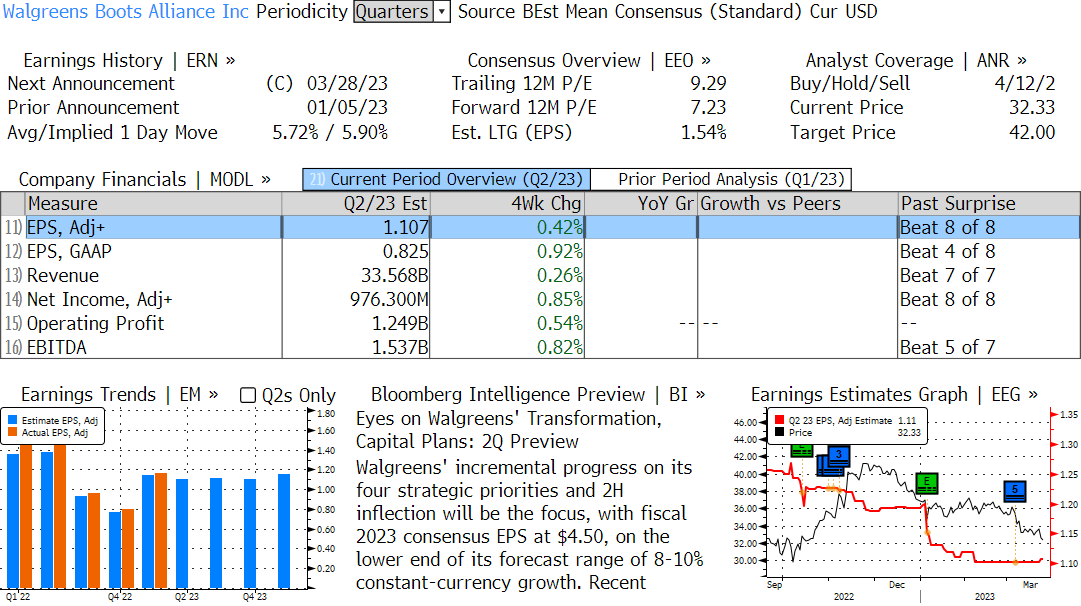This screenshot has width=1081, height=606.
Task: Open Earnings History | ERN »
Action: point(130,61)
